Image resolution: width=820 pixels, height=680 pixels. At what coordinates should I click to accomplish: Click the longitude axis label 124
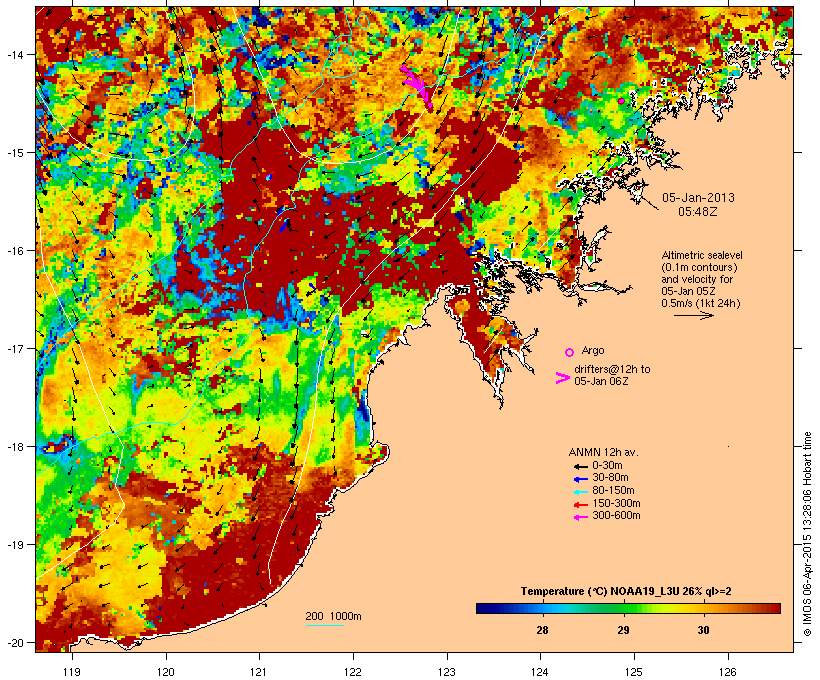540,672
